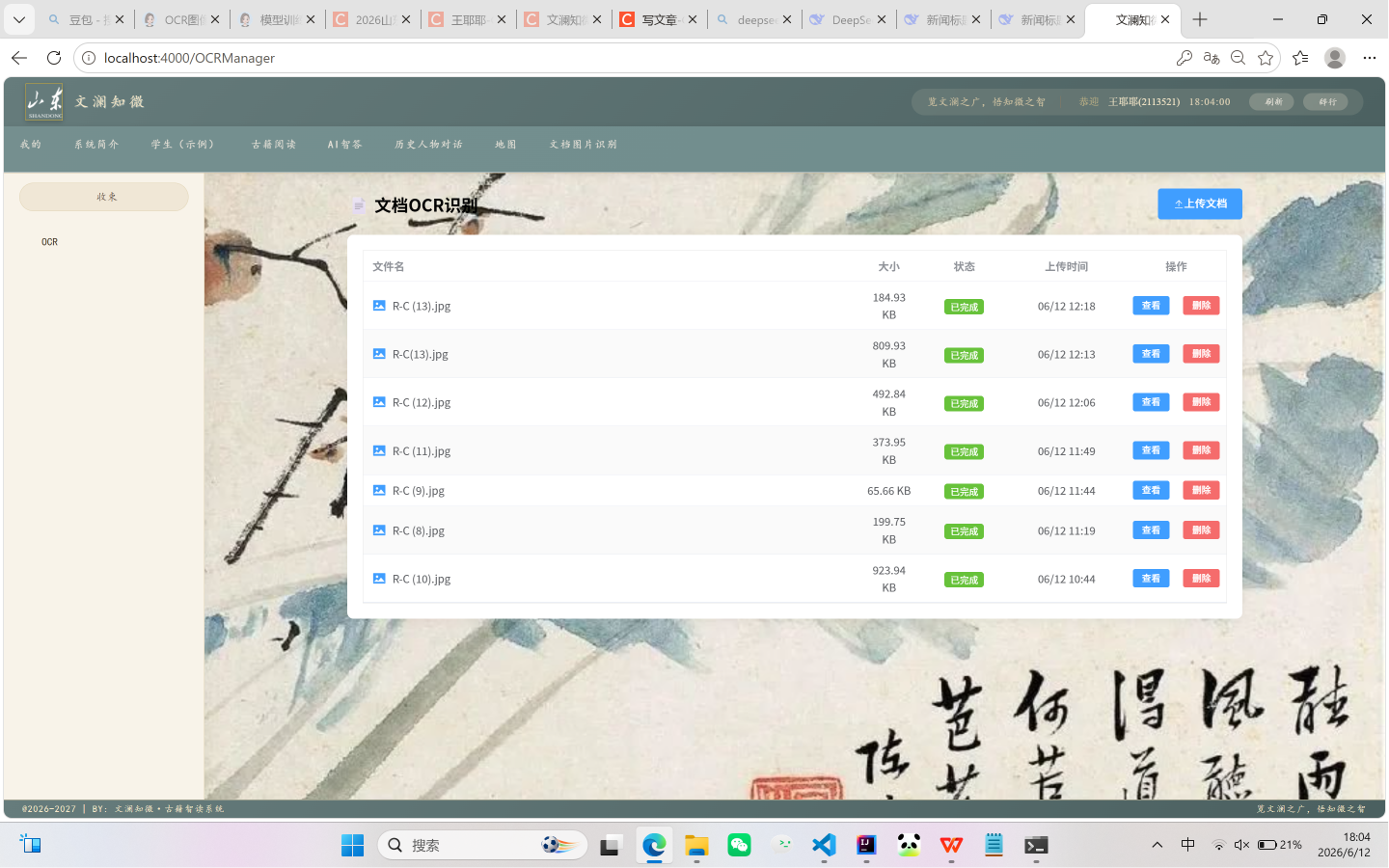This screenshot has height=868, width=1389.
Task: Click the Windows taskbar search box
Action: point(482,845)
